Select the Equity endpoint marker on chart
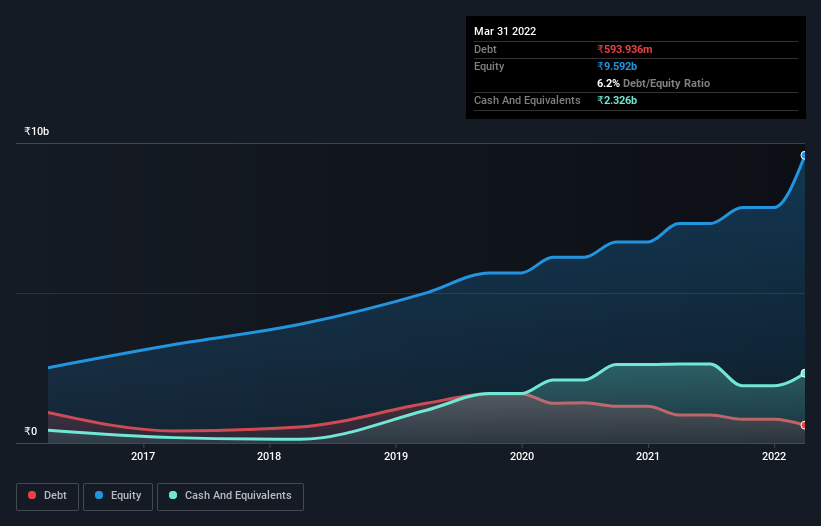Screen dimensions: 821x526 pos(804,155)
